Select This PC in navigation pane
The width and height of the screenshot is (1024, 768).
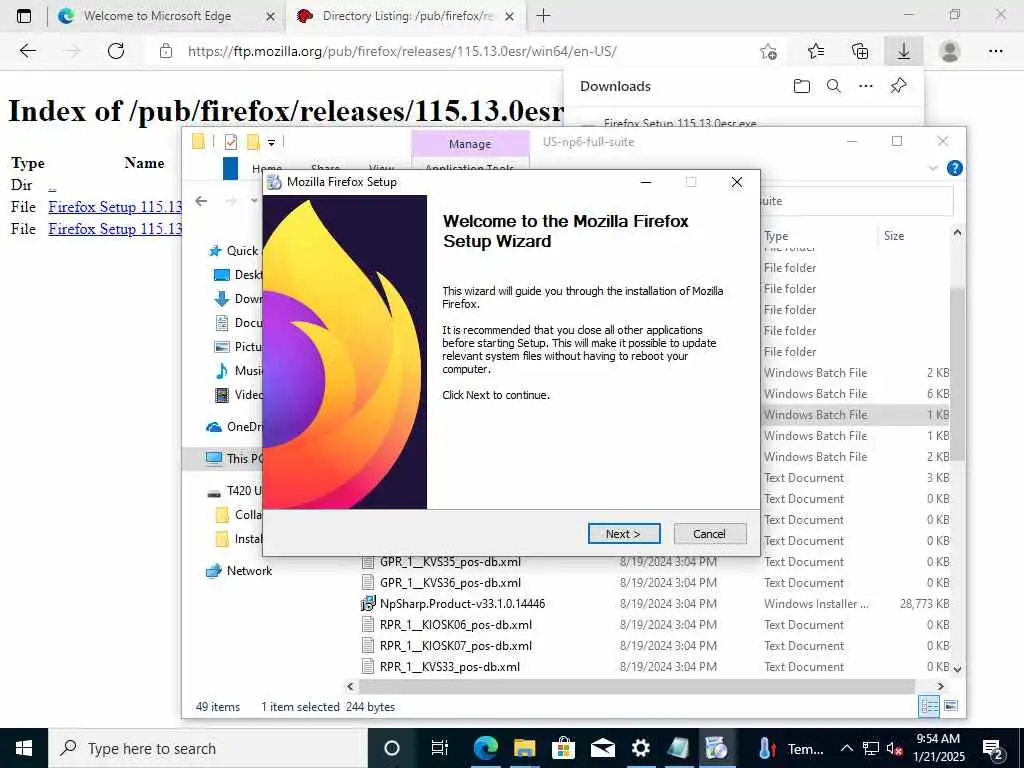click(234, 458)
